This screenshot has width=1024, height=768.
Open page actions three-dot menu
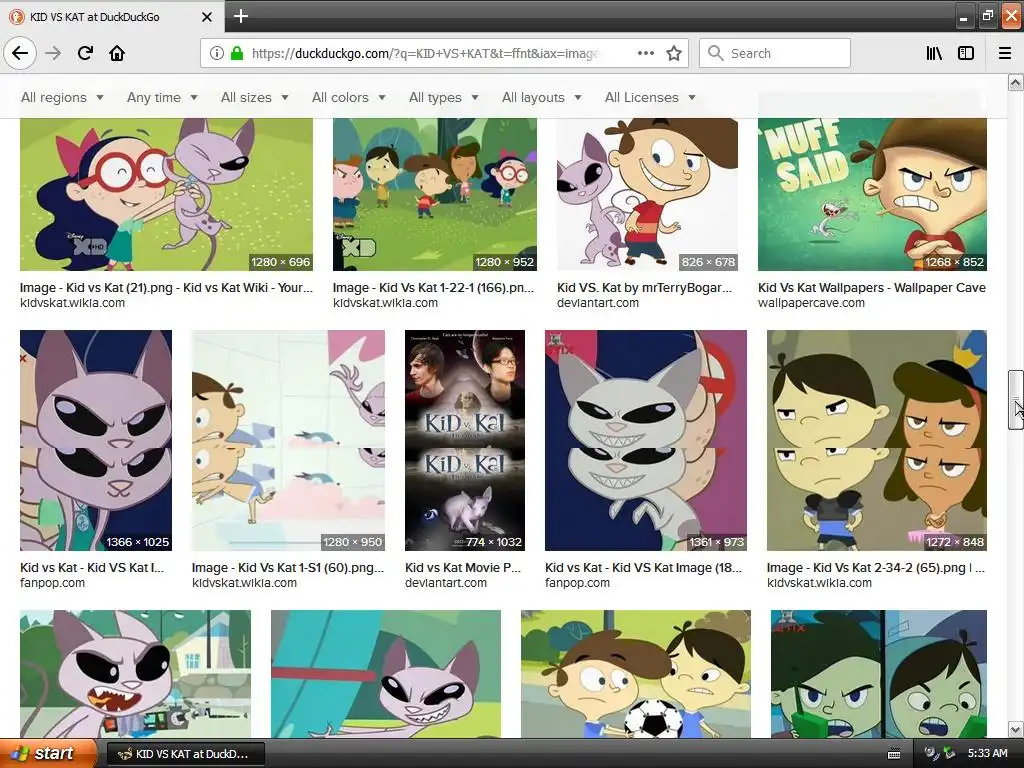pos(645,53)
